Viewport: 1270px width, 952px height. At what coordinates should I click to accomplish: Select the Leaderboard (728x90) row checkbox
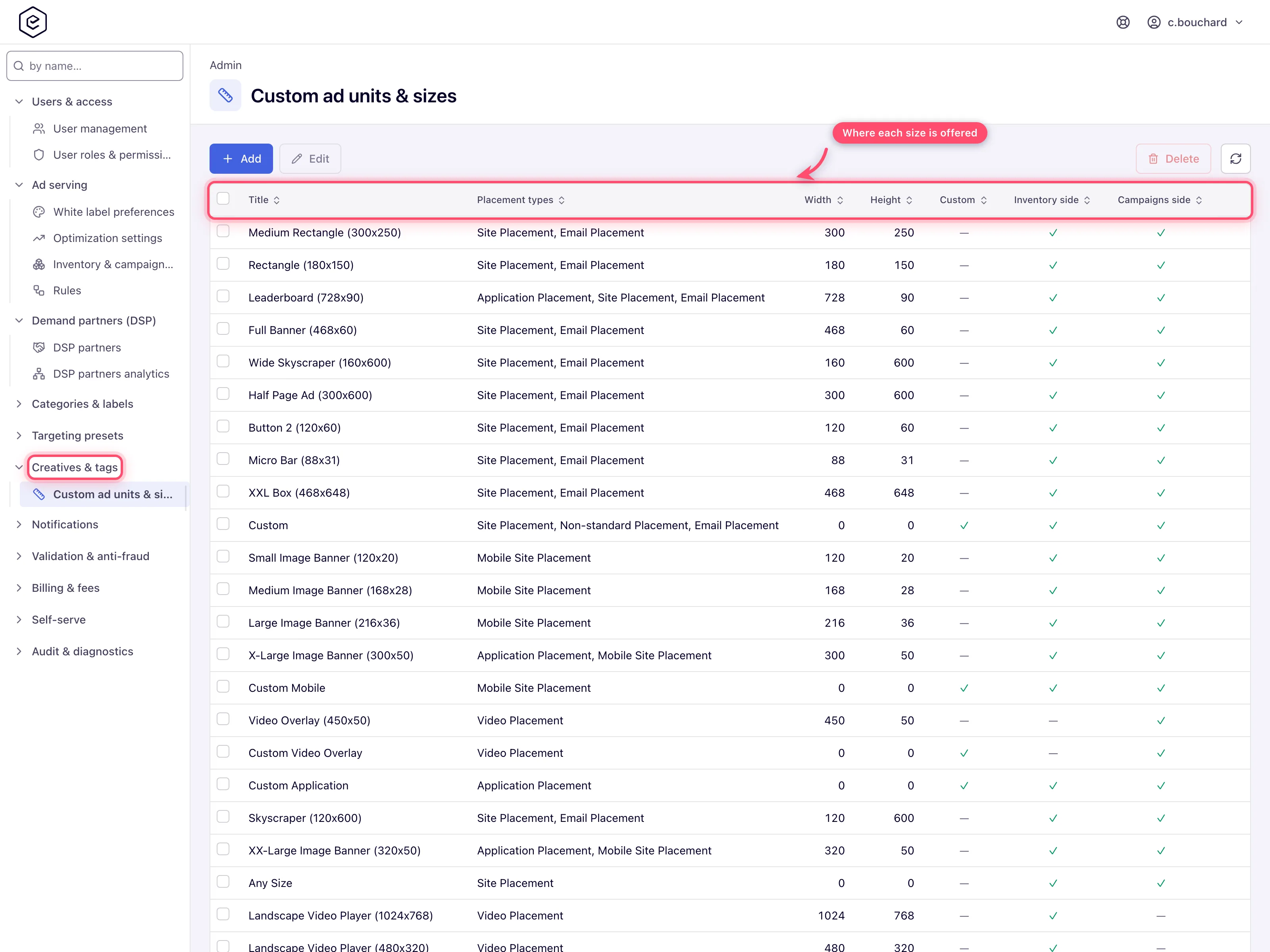(x=223, y=296)
